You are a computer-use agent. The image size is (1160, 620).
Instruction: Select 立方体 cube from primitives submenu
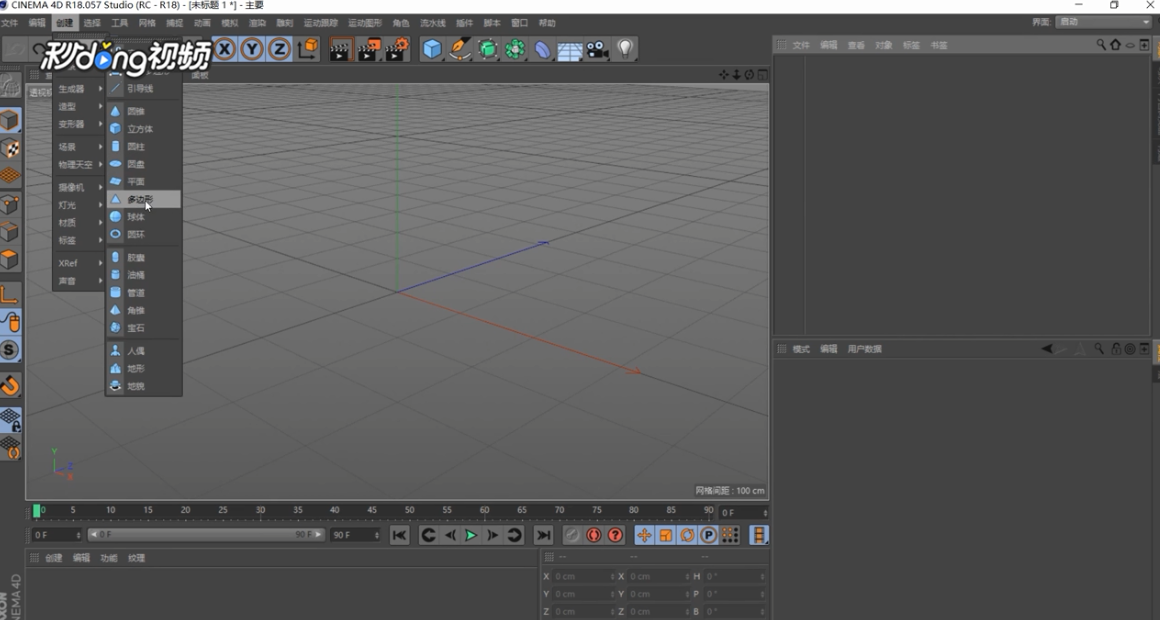(x=144, y=129)
